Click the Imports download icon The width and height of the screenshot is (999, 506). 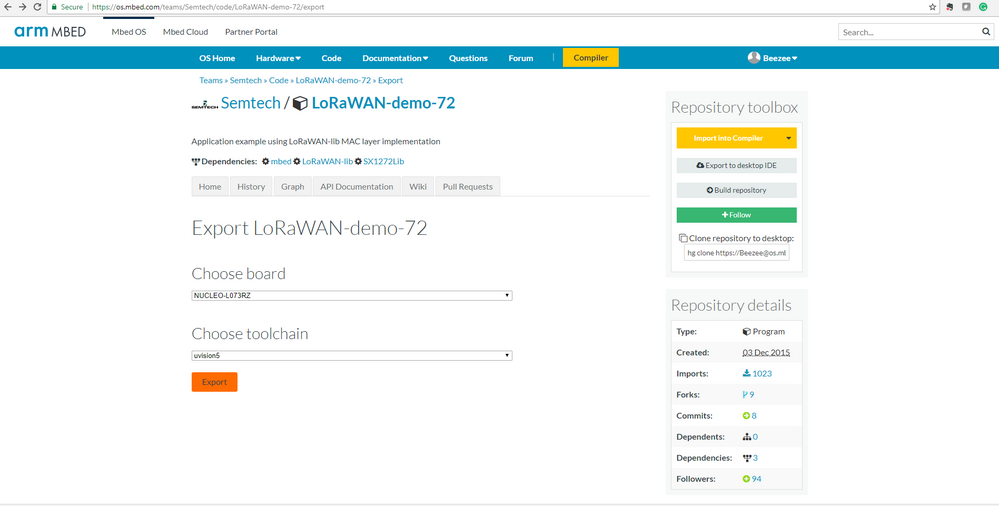coord(746,373)
